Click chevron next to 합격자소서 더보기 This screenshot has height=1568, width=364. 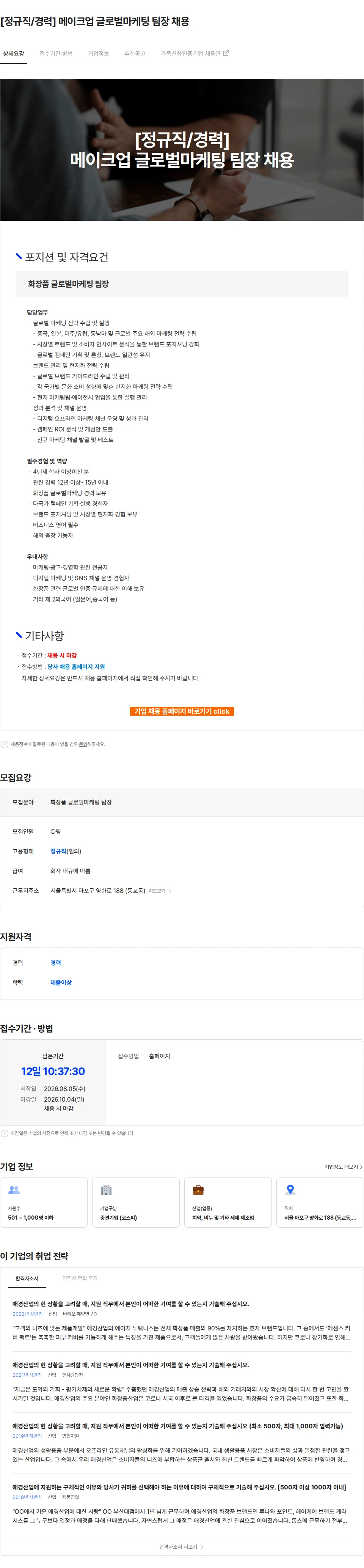coord(202,1546)
